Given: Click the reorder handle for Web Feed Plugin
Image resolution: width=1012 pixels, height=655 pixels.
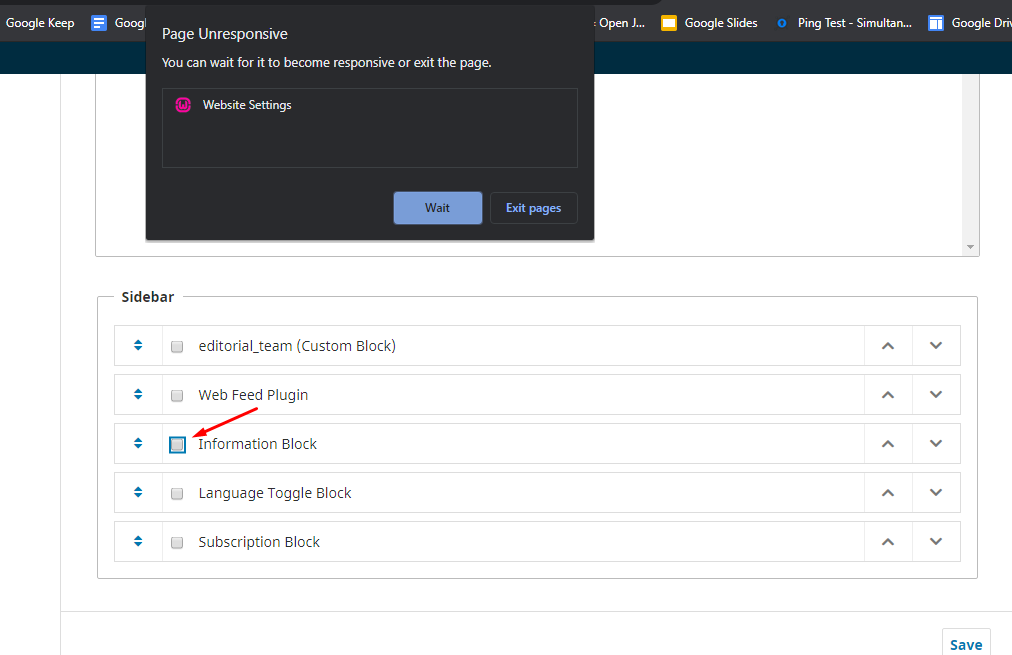Looking at the screenshot, I should (138, 394).
